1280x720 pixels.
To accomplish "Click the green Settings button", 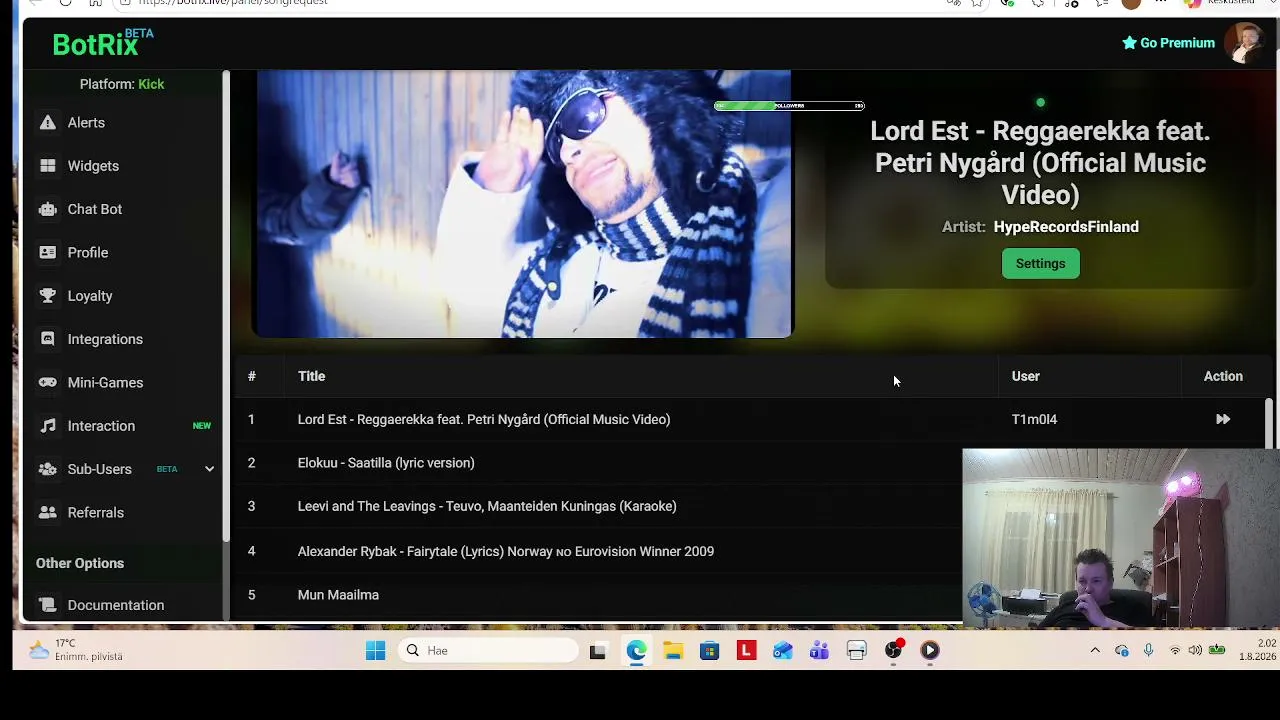I will point(1040,264).
